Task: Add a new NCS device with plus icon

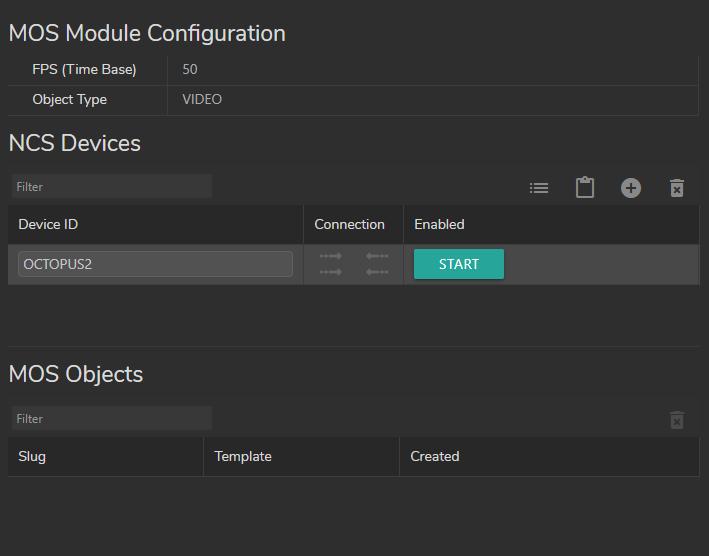Action: pyautogui.click(x=631, y=188)
